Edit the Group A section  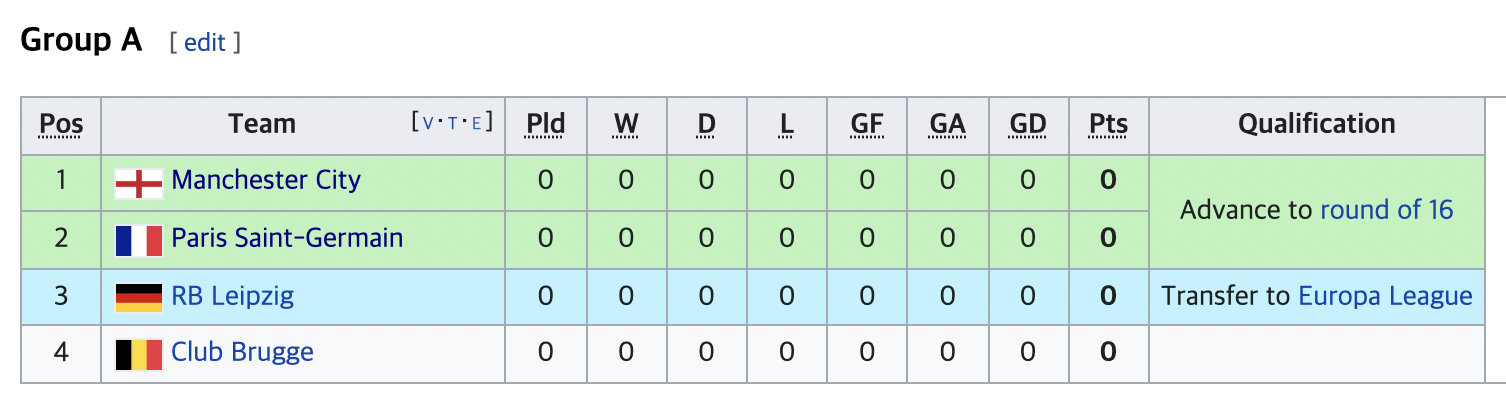click(205, 43)
